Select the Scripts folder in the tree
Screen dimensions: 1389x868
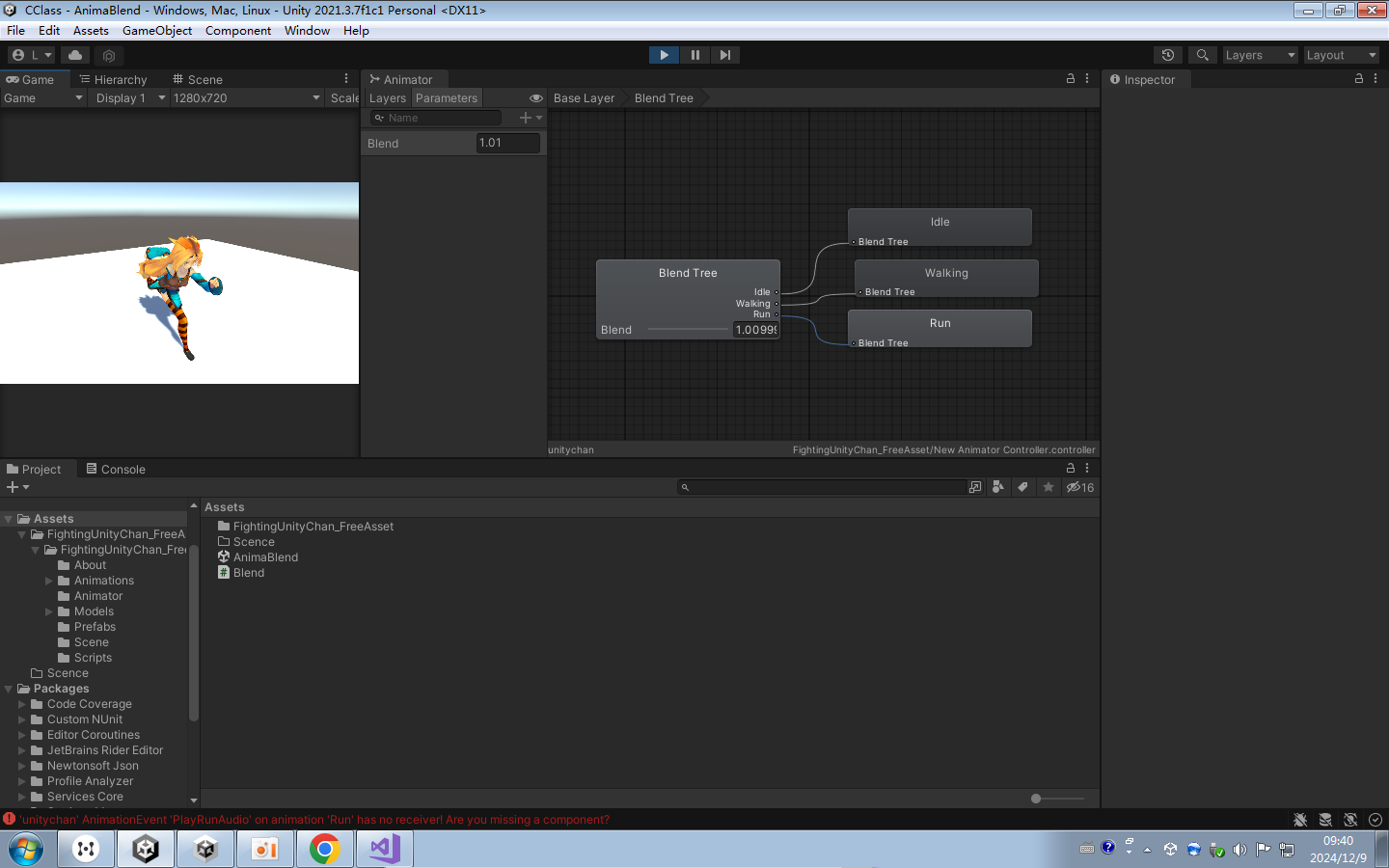pyautogui.click(x=93, y=658)
